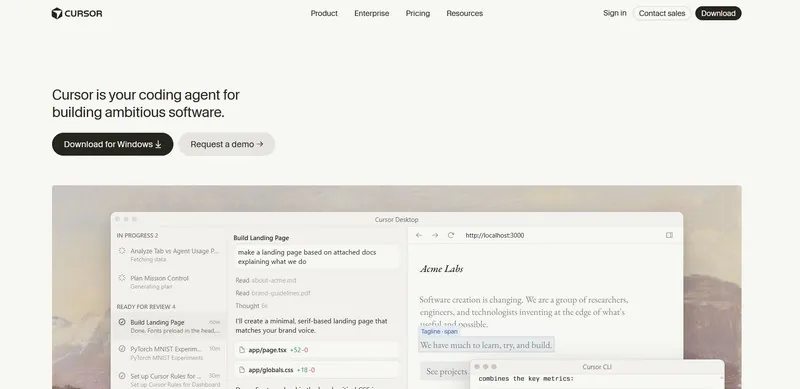
Task: Click the reload icon in Cursor Desktop
Action: tap(451, 235)
